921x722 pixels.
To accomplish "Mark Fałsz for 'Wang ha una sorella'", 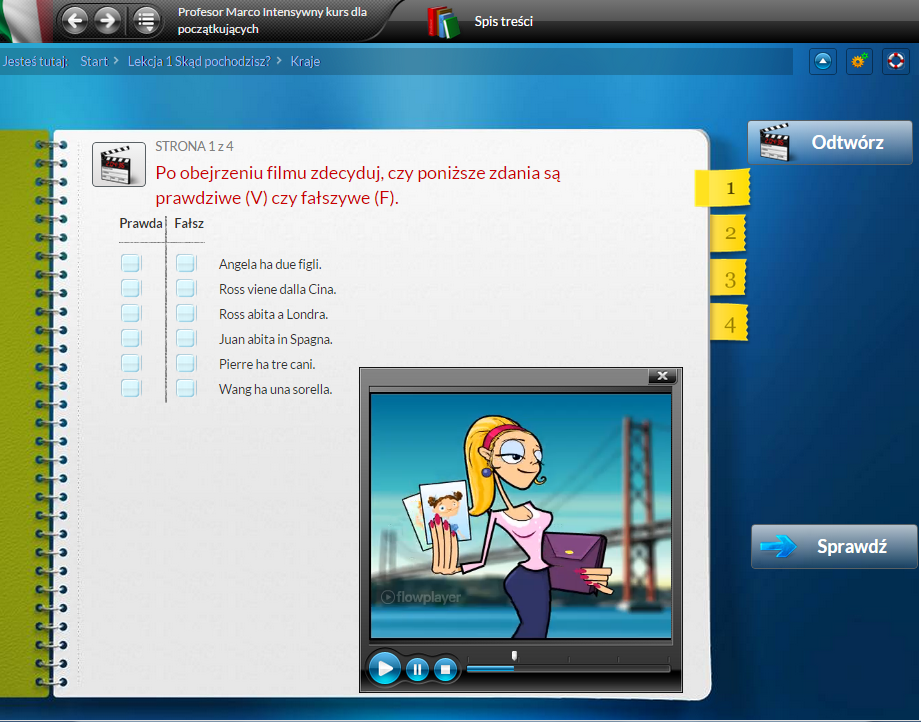I will pos(186,389).
